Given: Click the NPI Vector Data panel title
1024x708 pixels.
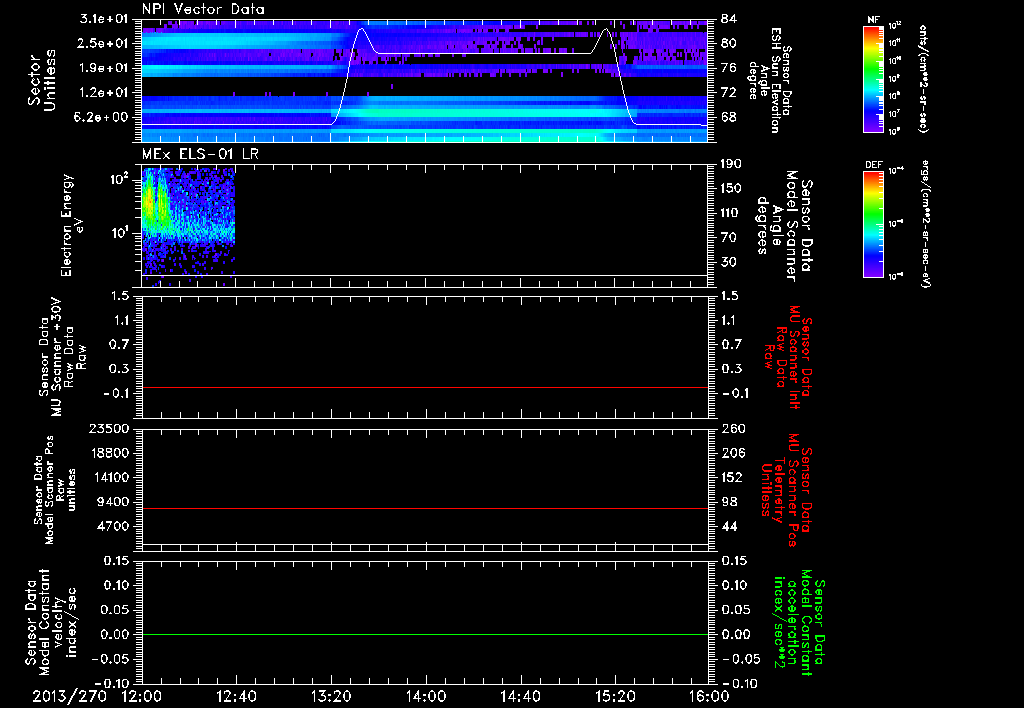Looking at the screenshot, I should tap(204, 9).
